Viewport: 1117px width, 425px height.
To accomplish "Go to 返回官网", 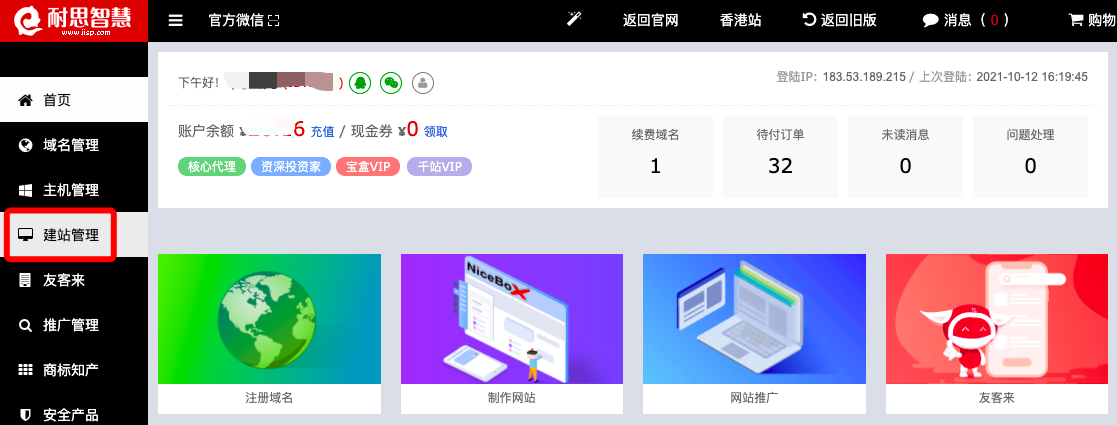I will pyautogui.click(x=650, y=21).
